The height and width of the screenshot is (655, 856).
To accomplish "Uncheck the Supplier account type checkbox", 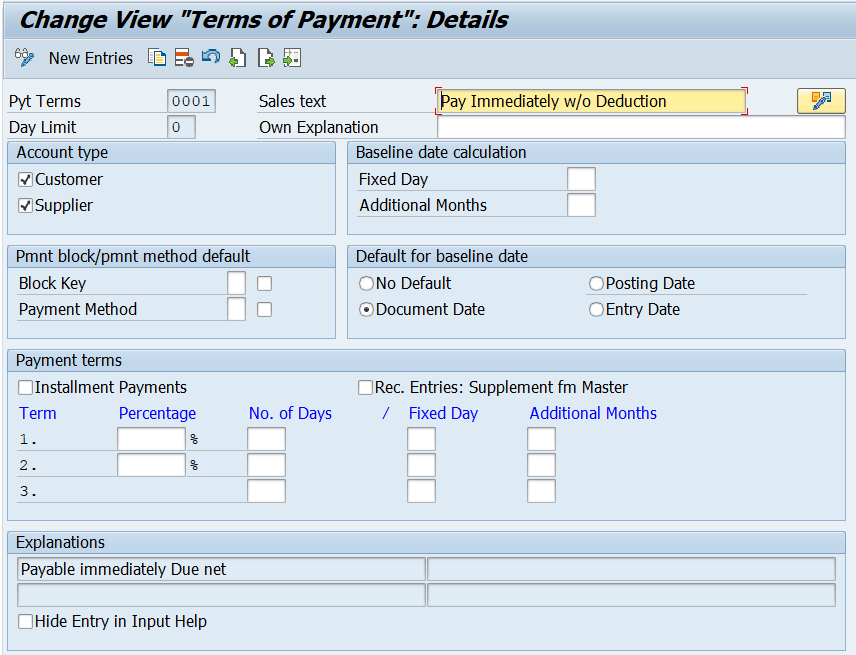I will [x=25, y=205].
